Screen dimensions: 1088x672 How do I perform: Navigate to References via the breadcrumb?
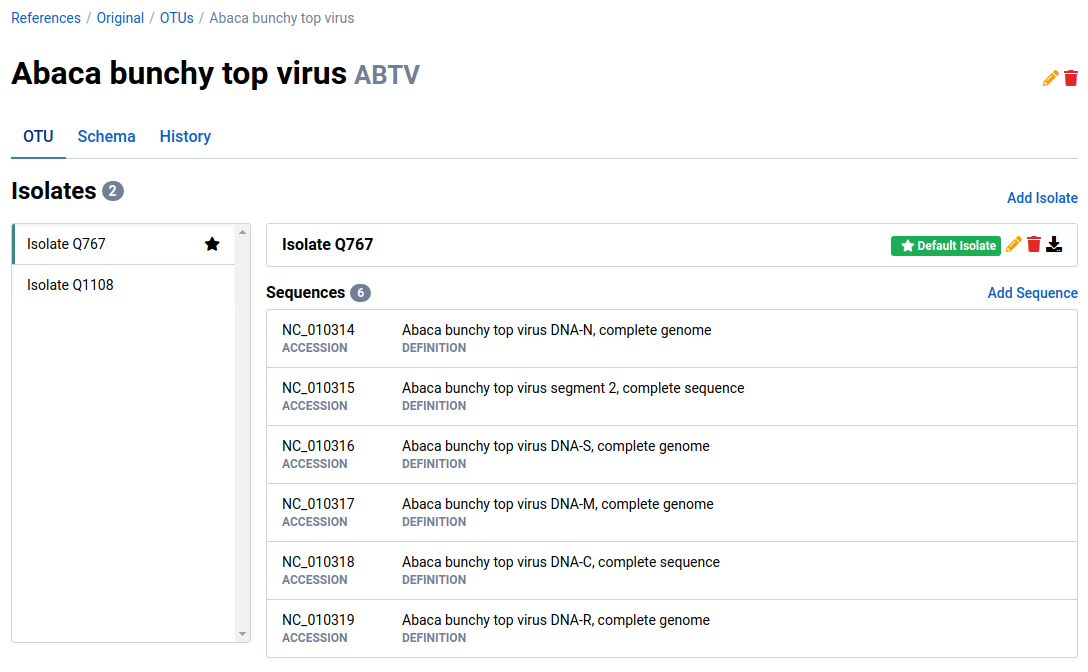click(45, 17)
